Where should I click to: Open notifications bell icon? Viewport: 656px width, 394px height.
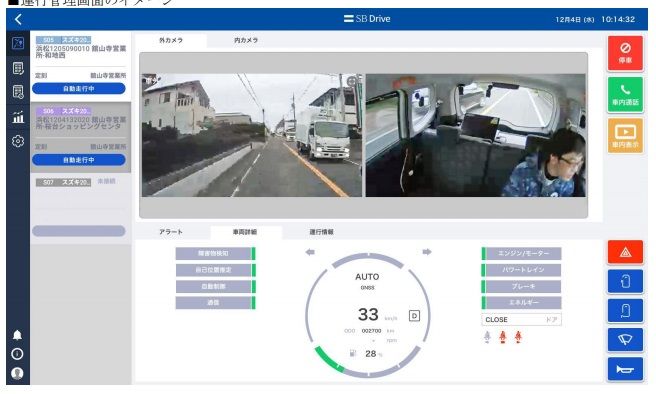tap(17, 335)
